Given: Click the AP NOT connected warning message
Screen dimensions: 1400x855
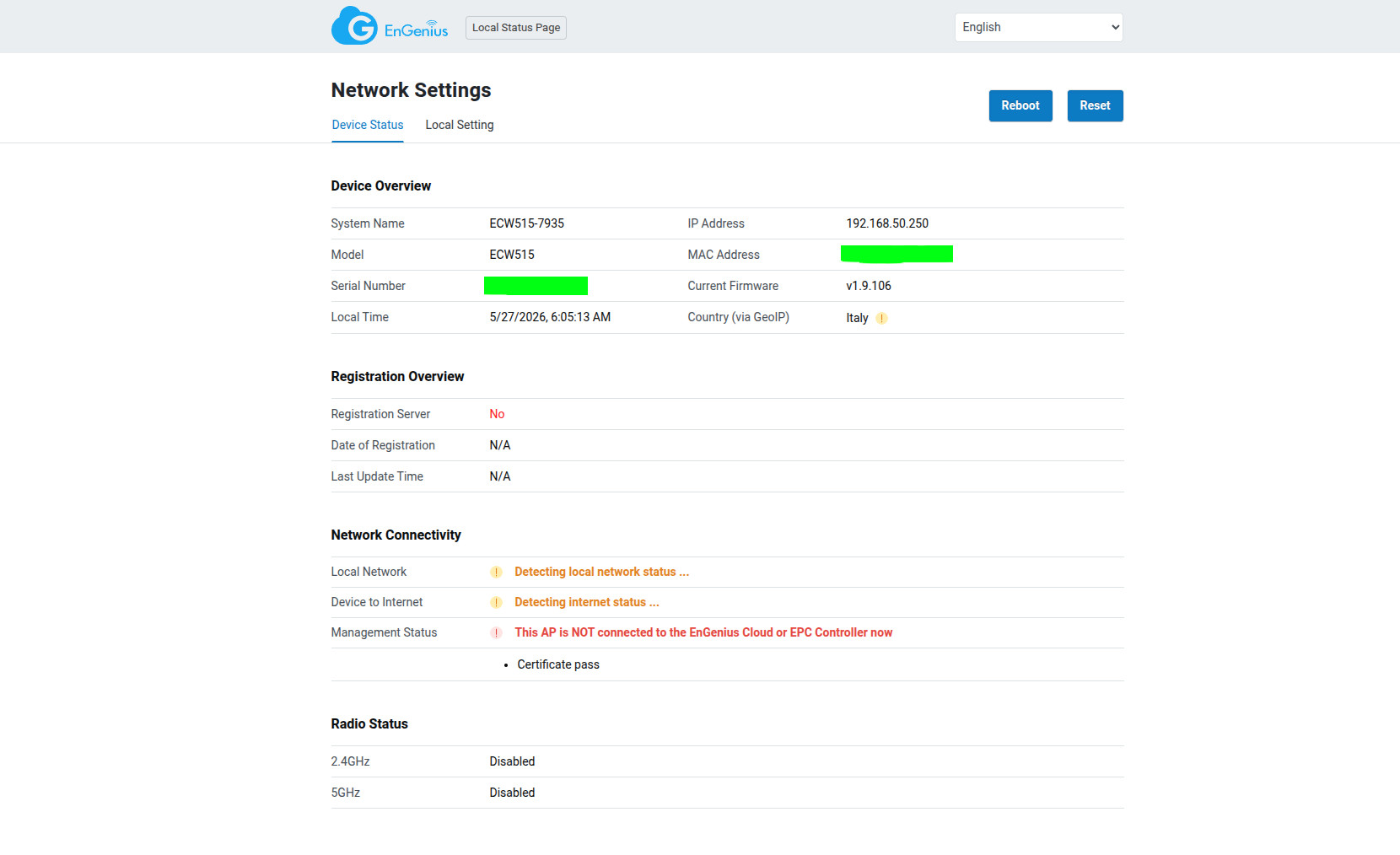Looking at the screenshot, I should 703,632.
